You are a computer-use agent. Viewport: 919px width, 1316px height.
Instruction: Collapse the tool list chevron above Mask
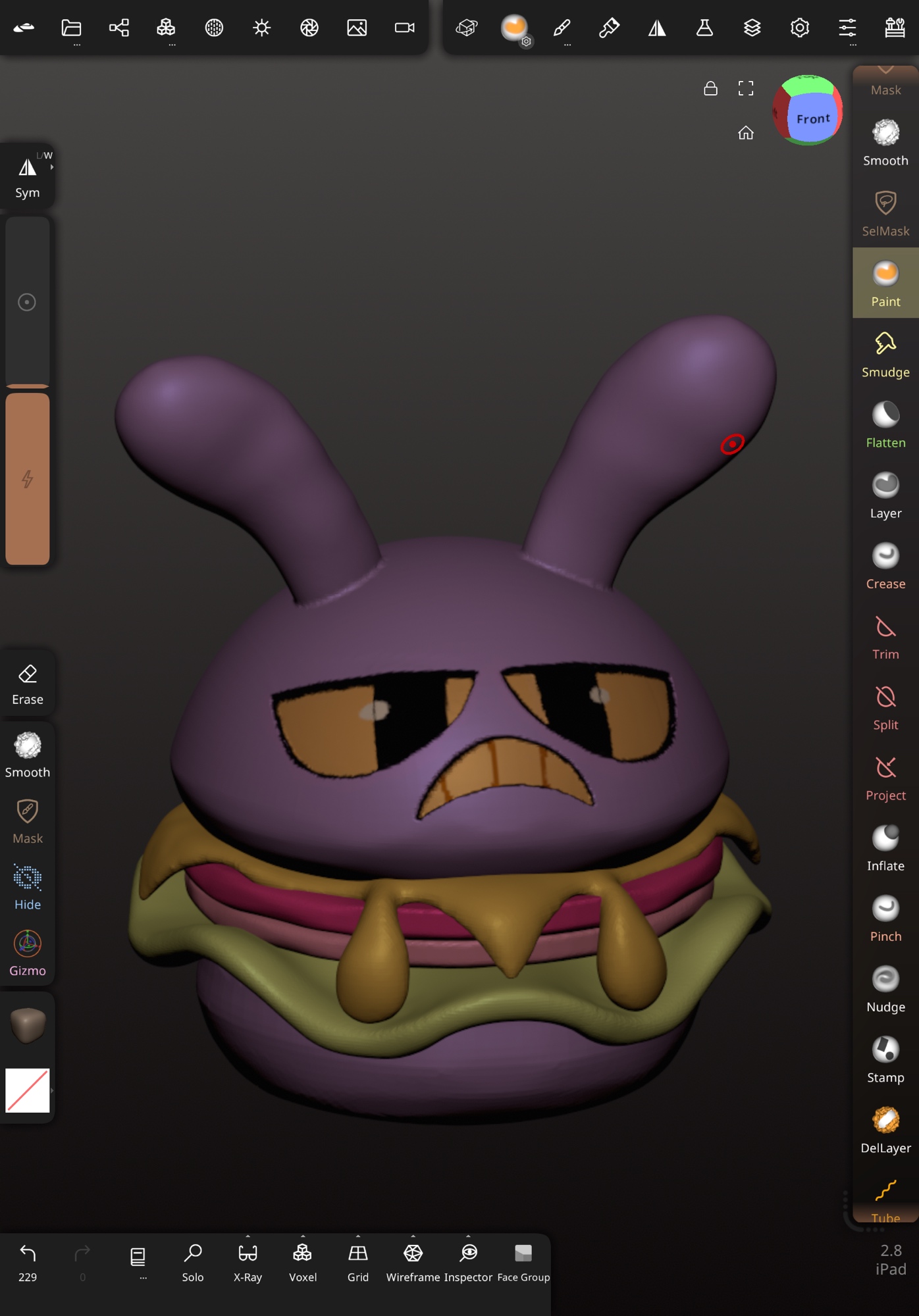(x=885, y=70)
